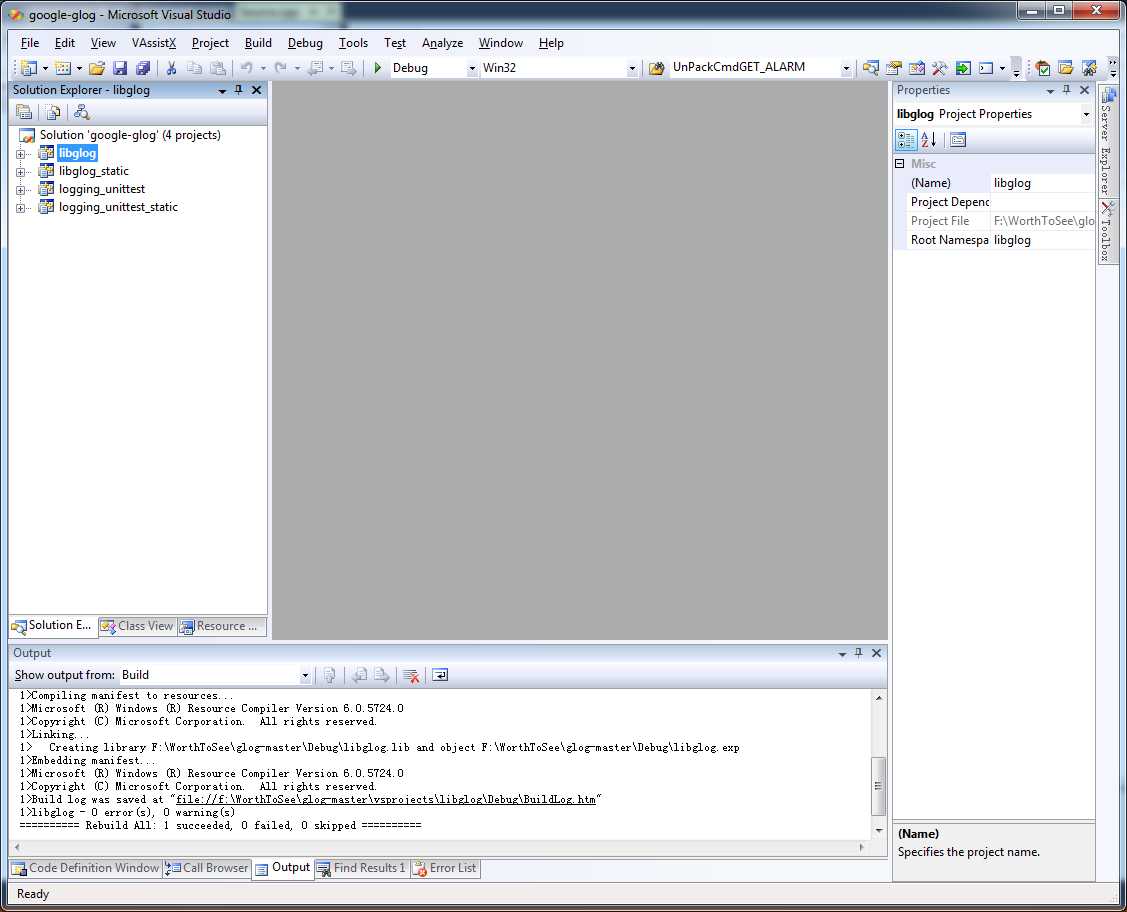Start debugging with the green play icon
1127x912 pixels.
click(377, 68)
